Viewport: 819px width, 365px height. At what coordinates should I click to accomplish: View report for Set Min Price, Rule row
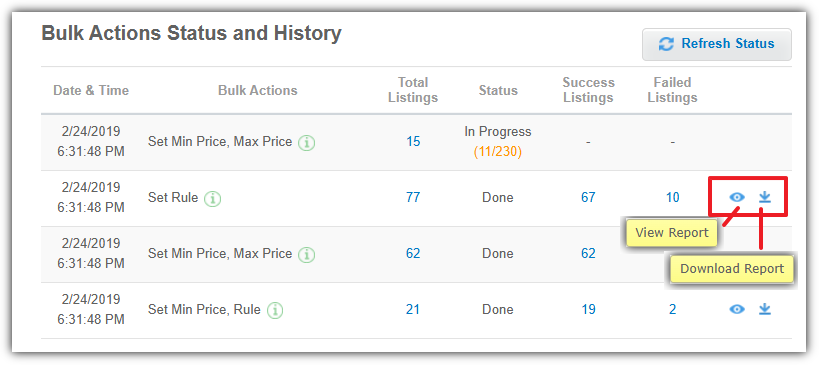point(737,310)
